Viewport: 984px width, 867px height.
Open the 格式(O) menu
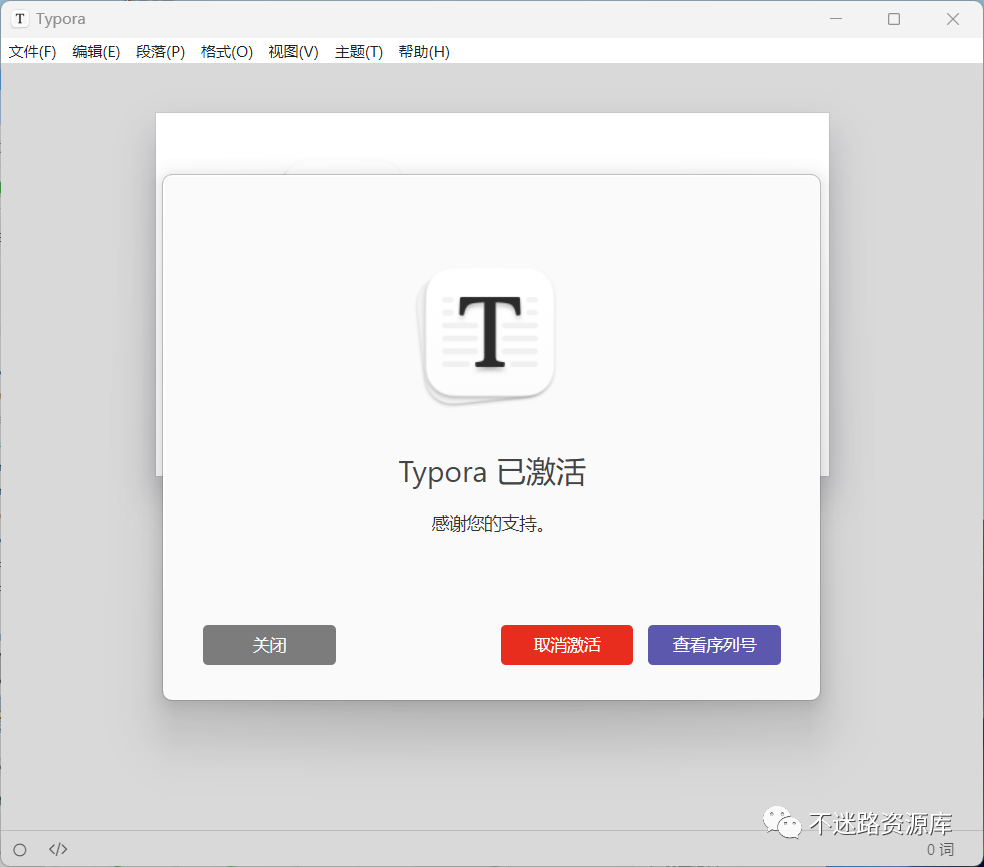pos(227,51)
